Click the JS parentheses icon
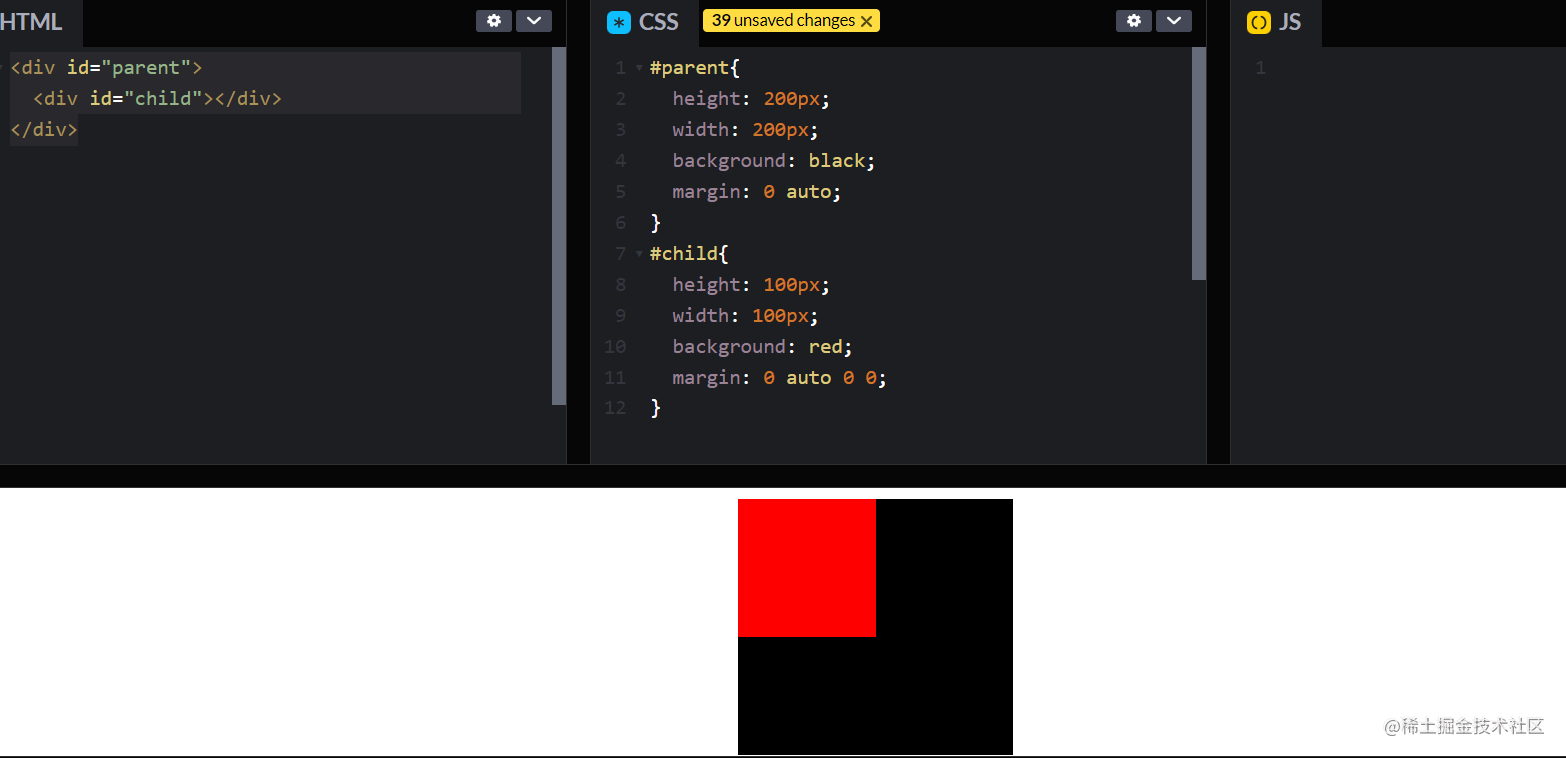 (x=1258, y=22)
